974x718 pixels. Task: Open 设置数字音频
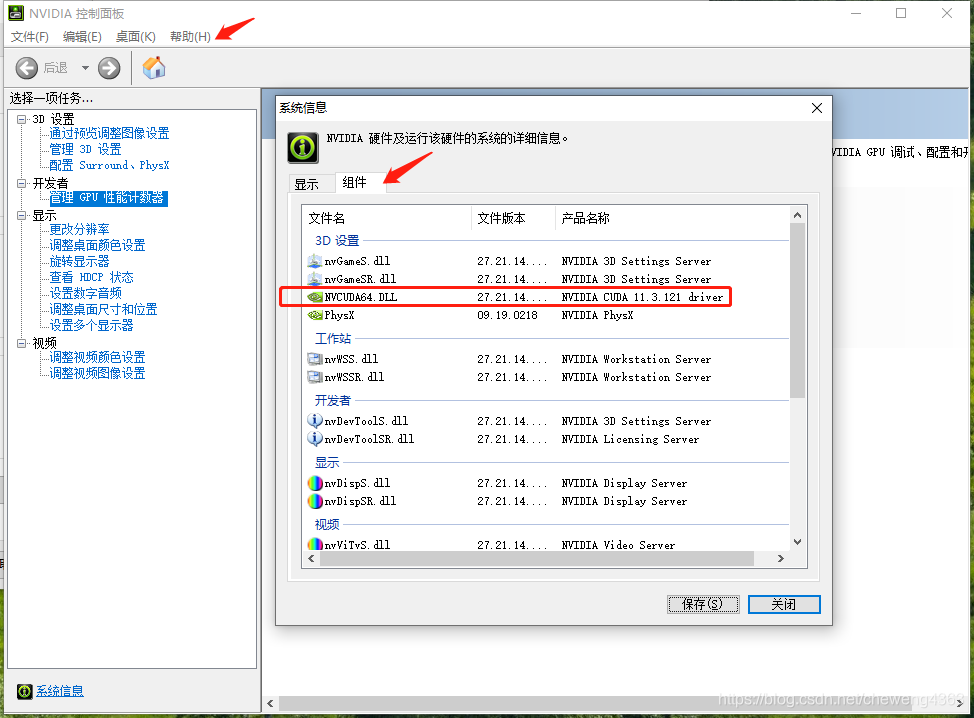point(86,293)
